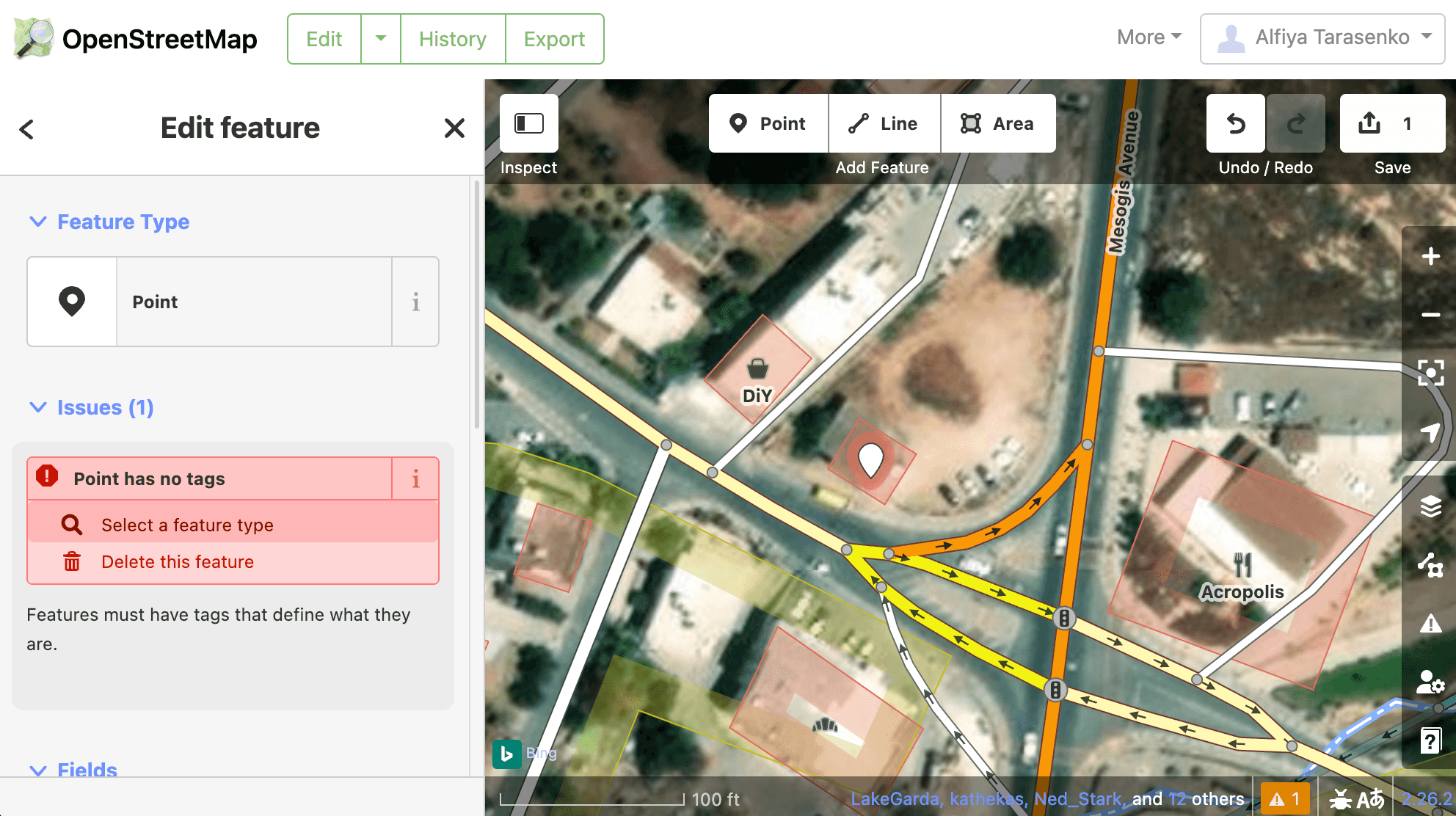Open the Alfiya Tarasenko user menu
Image resolution: width=1456 pixels, height=816 pixels.
pyautogui.click(x=1322, y=38)
